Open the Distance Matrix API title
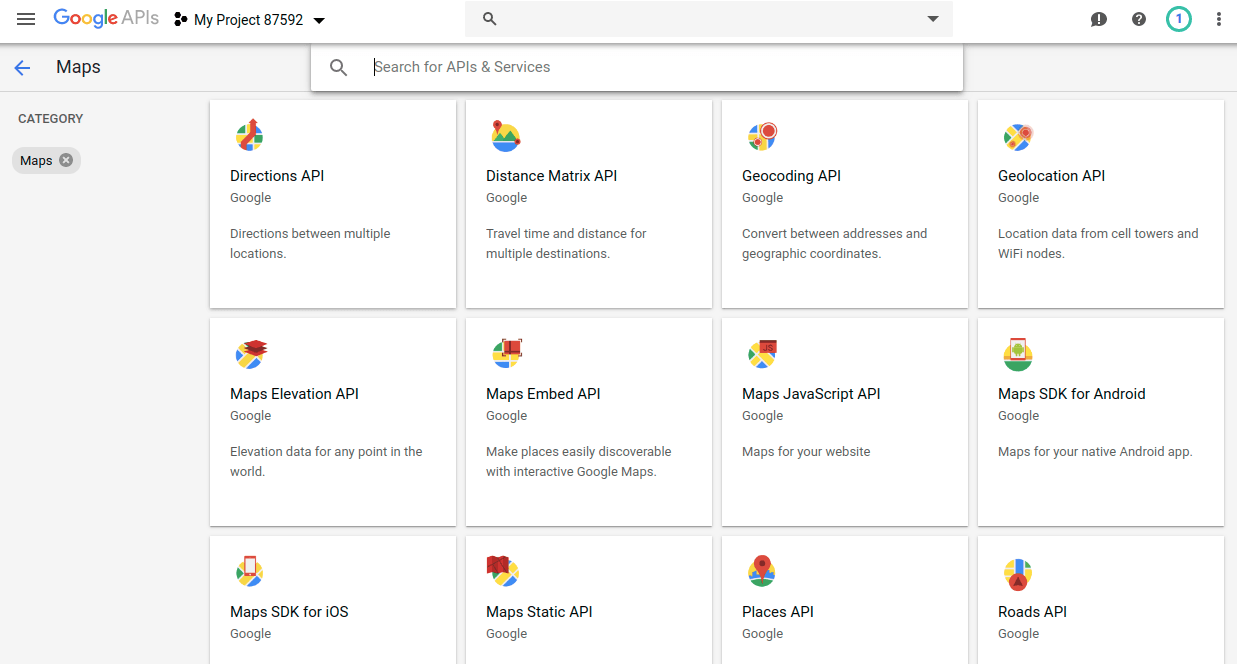Screen dimensions: 1237x664 tap(551, 176)
